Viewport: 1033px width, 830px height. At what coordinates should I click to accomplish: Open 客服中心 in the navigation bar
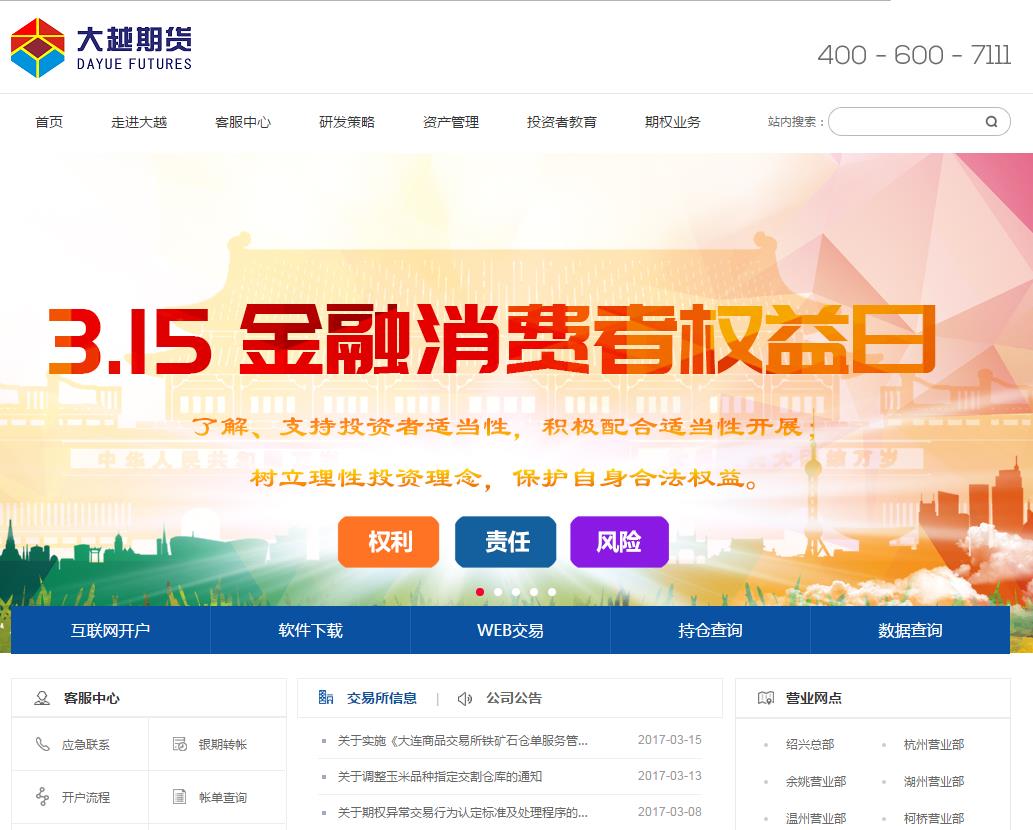[x=243, y=122]
